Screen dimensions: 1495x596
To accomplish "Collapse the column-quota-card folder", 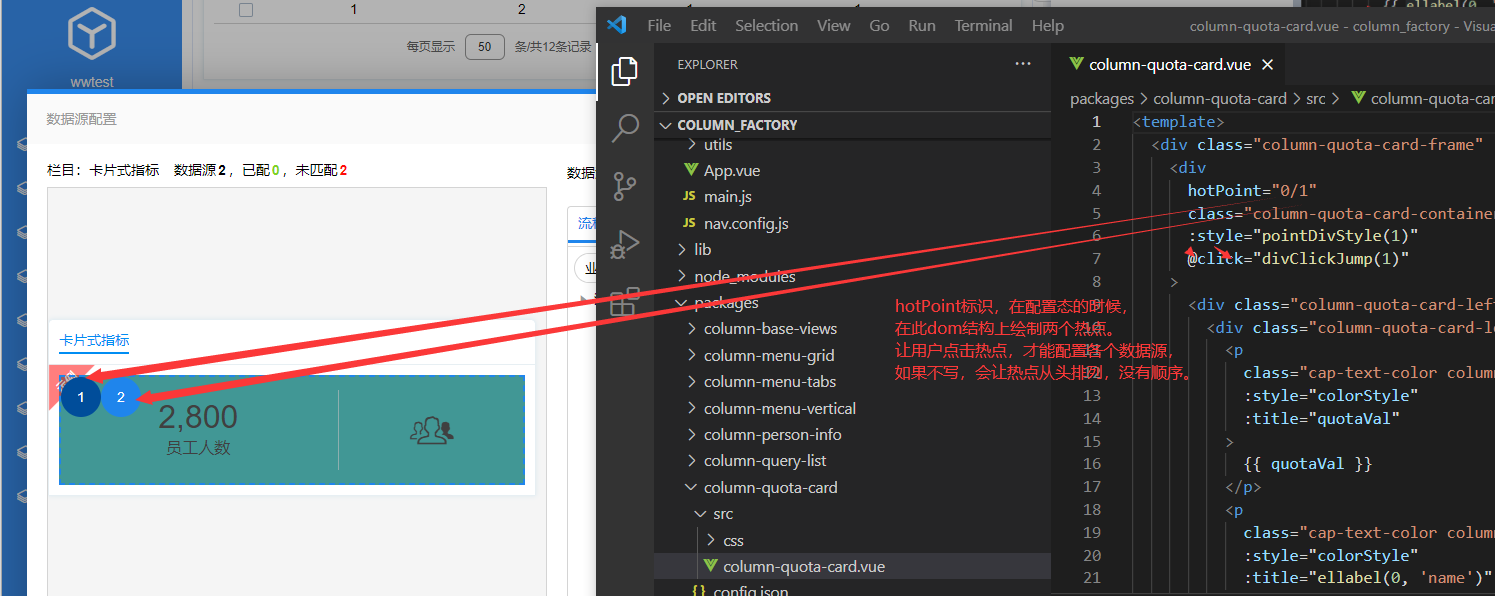I will pyautogui.click(x=770, y=488).
